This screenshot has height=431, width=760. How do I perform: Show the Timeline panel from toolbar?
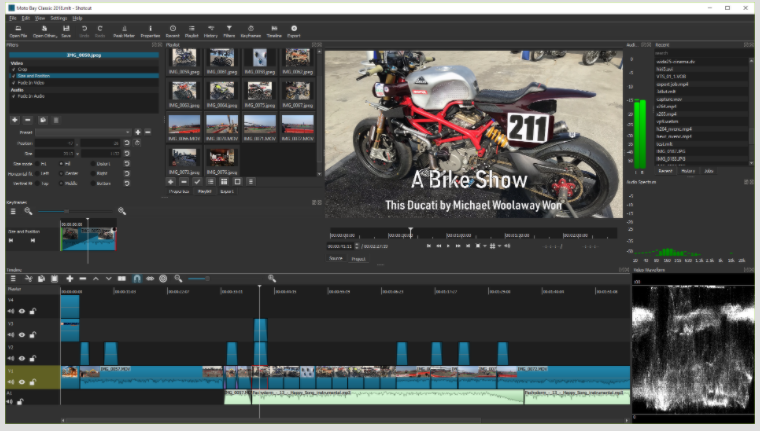point(274,32)
